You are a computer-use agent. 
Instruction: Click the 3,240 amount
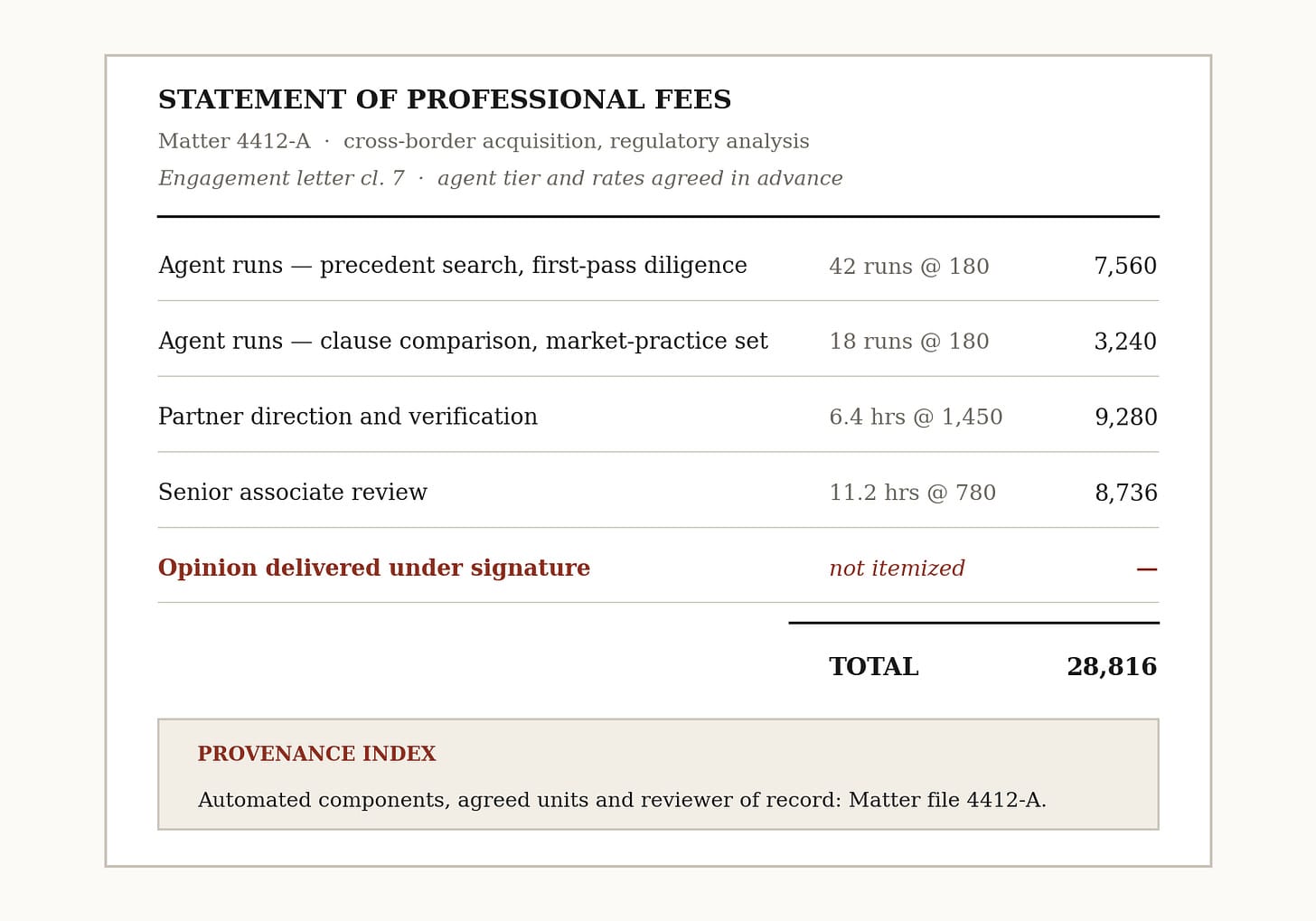[x=1125, y=342]
